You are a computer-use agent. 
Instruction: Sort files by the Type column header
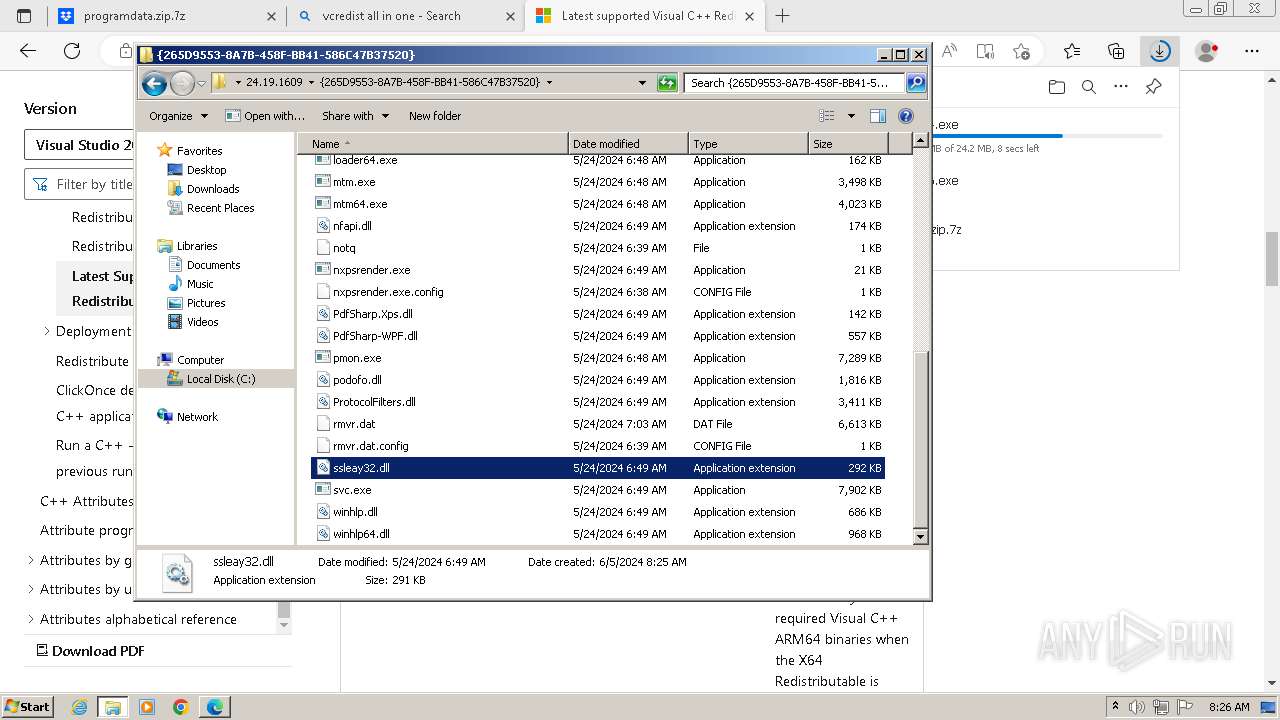click(748, 144)
